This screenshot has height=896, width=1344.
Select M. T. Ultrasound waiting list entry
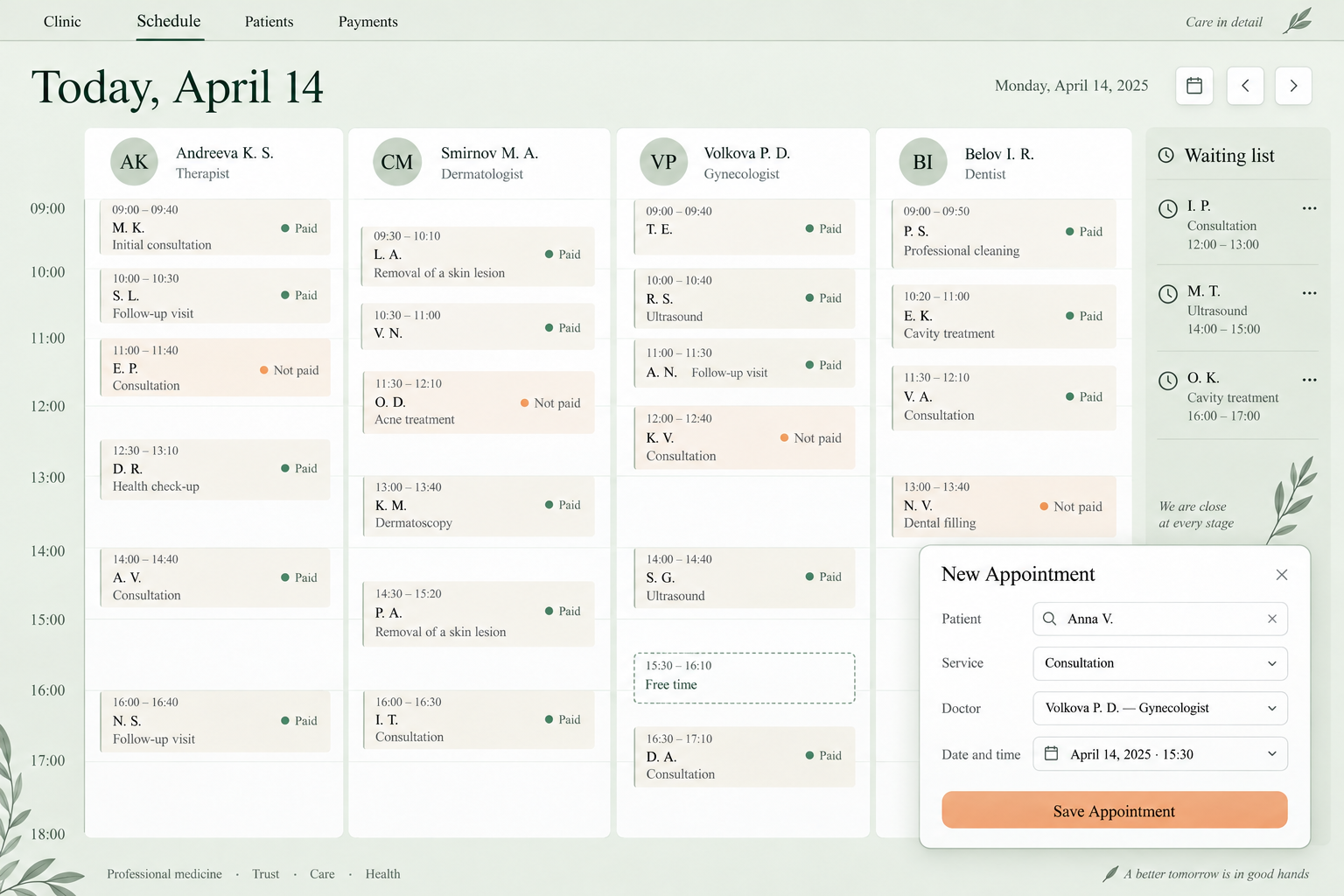coord(1237,310)
